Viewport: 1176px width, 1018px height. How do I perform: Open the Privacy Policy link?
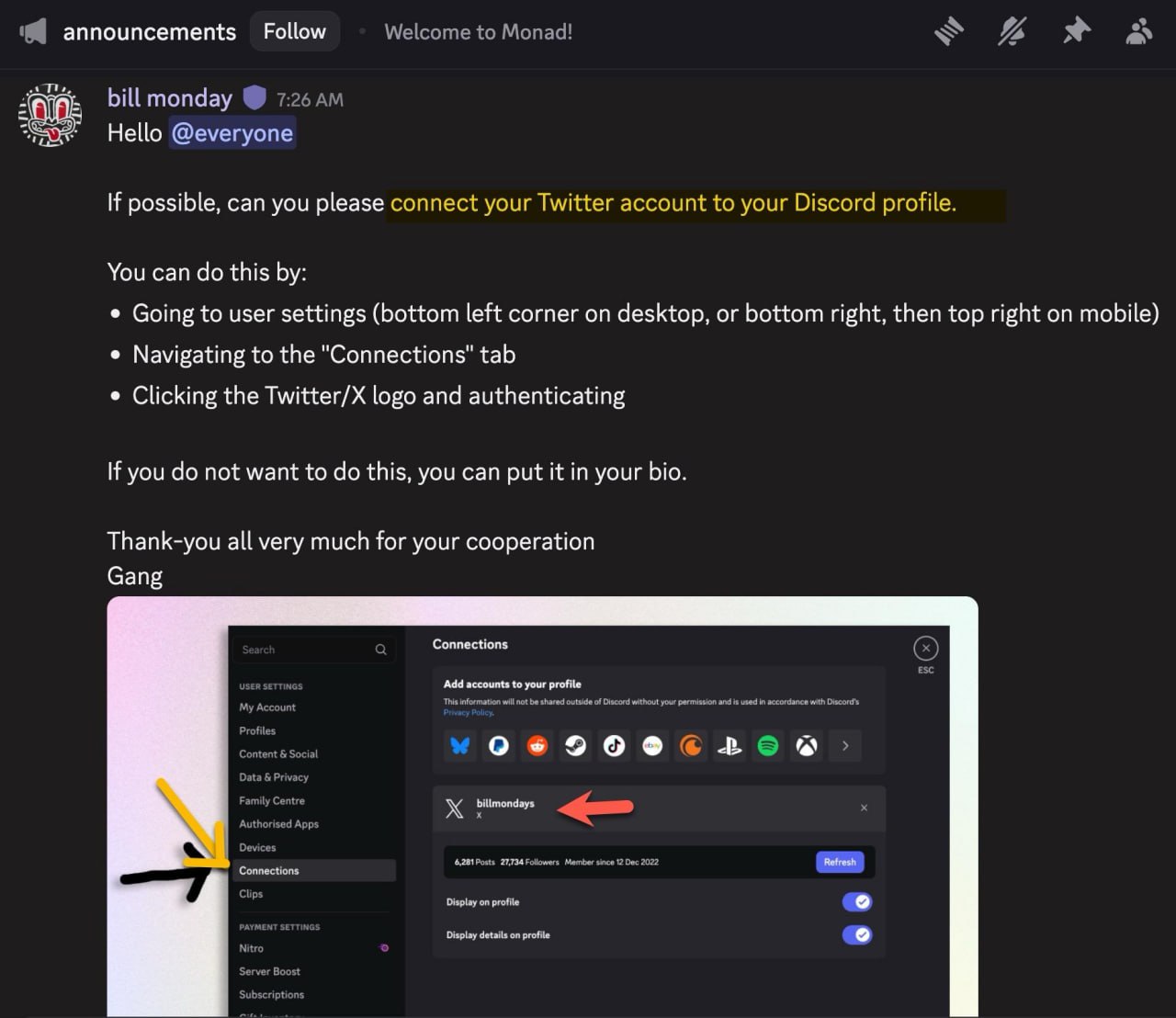(x=469, y=713)
